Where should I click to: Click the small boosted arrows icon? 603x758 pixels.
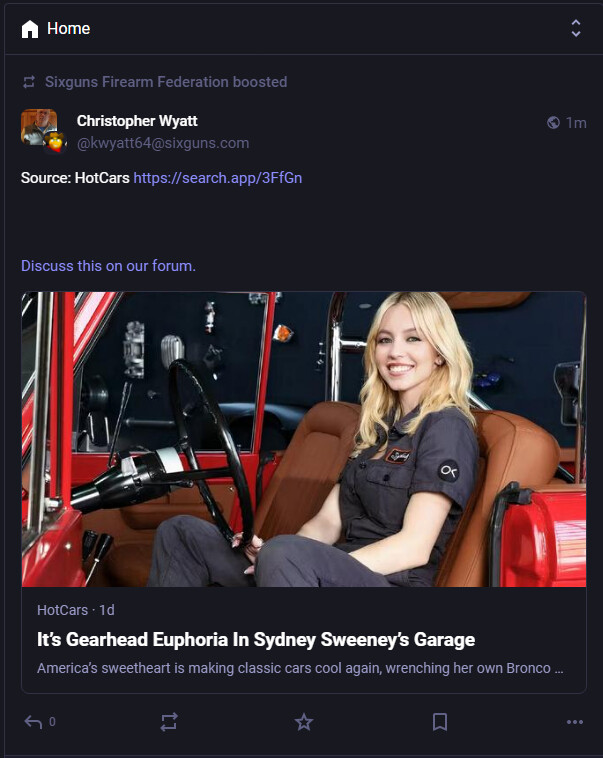(29, 82)
